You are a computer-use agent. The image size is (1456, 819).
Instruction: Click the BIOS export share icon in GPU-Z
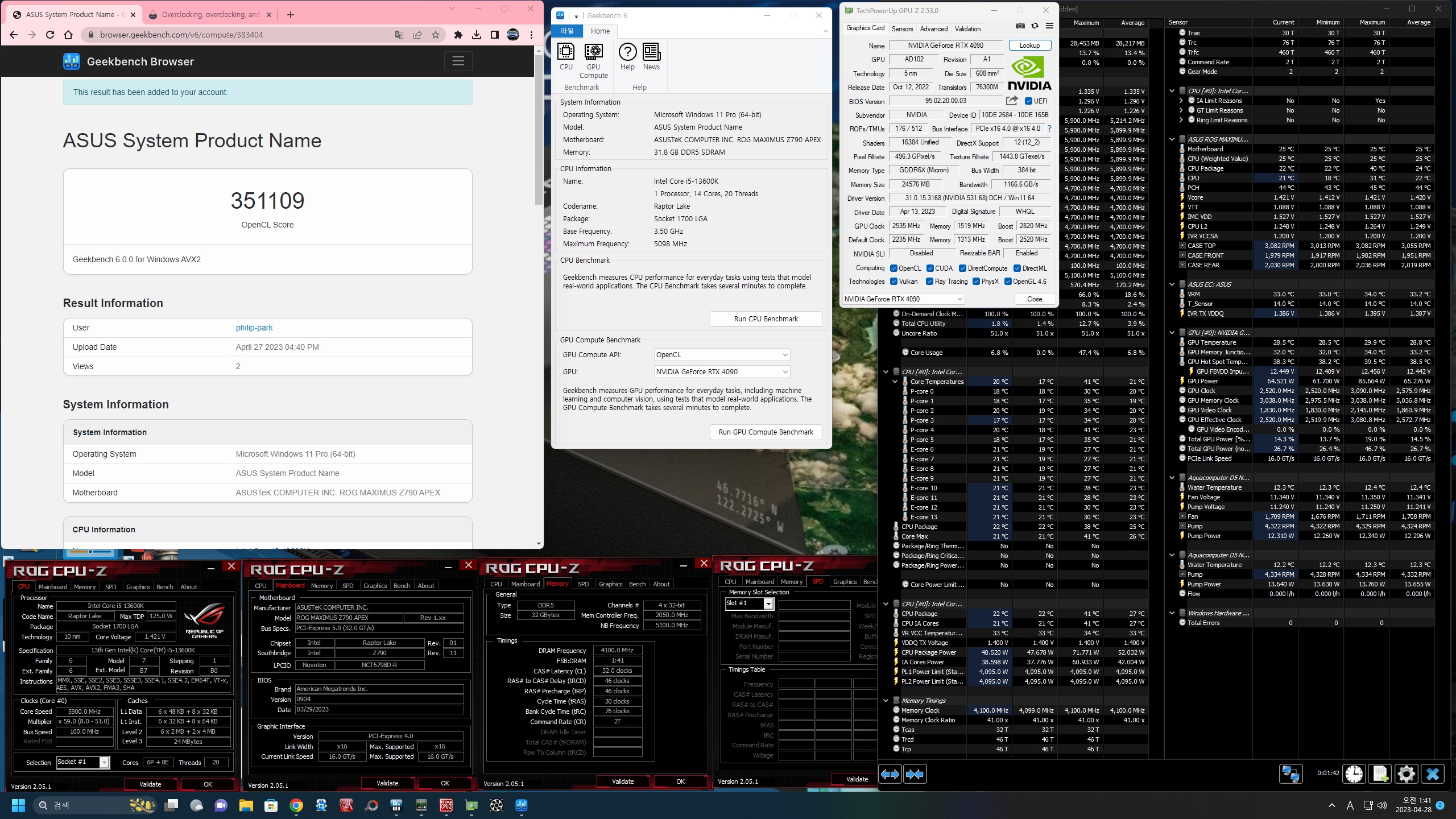click(1012, 101)
